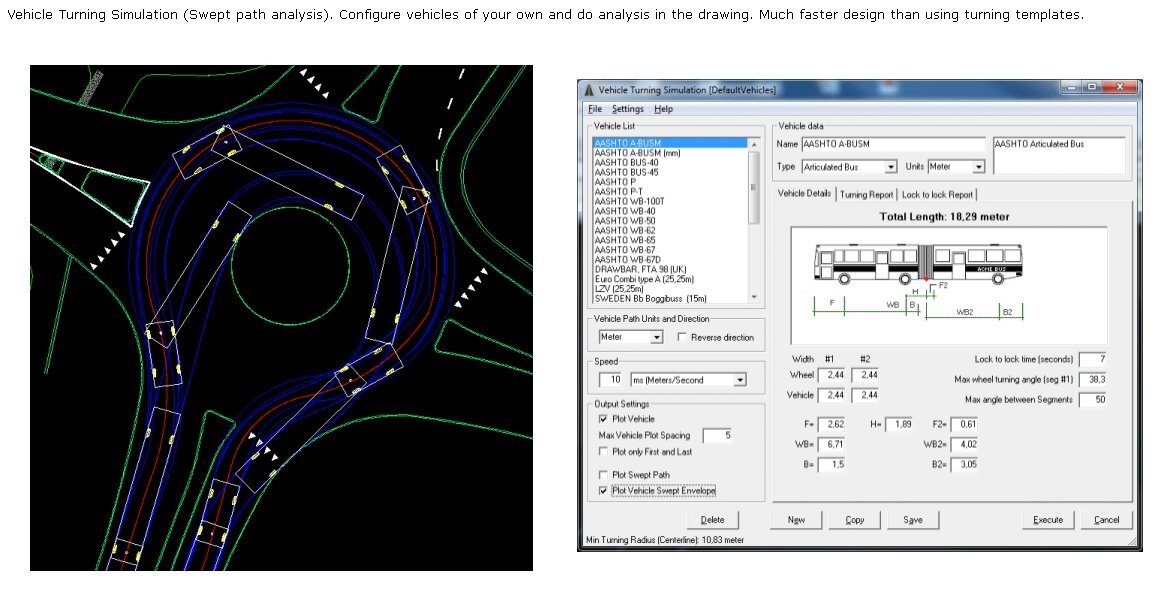The width and height of the screenshot is (1160, 608).
Task: Switch to Lock to lock Report tab
Action: (x=938, y=195)
